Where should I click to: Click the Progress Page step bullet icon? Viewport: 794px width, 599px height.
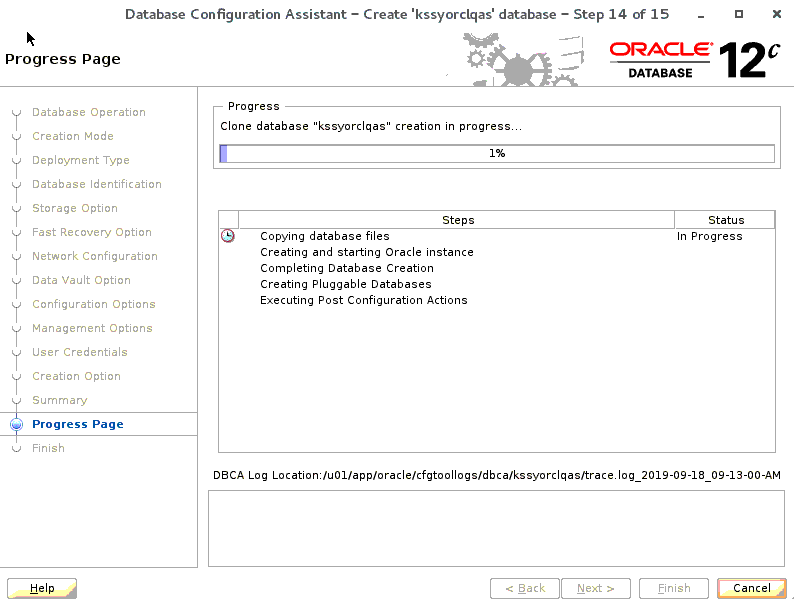click(x=16, y=424)
